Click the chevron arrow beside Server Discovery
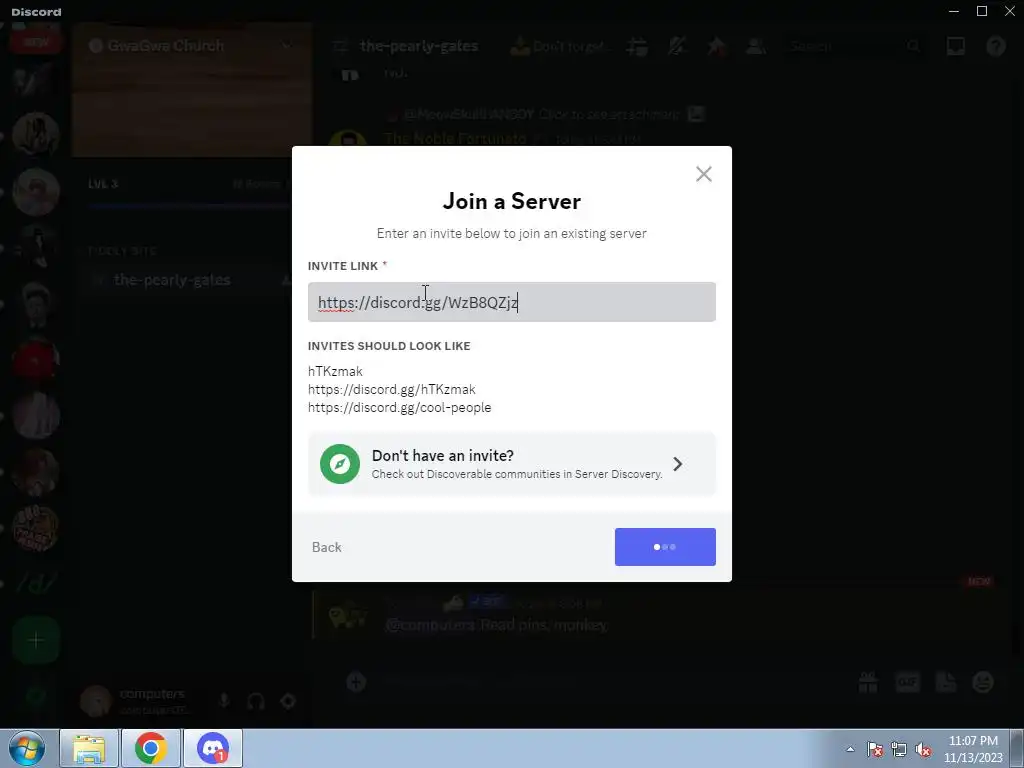The height and width of the screenshot is (768, 1024). [x=678, y=464]
